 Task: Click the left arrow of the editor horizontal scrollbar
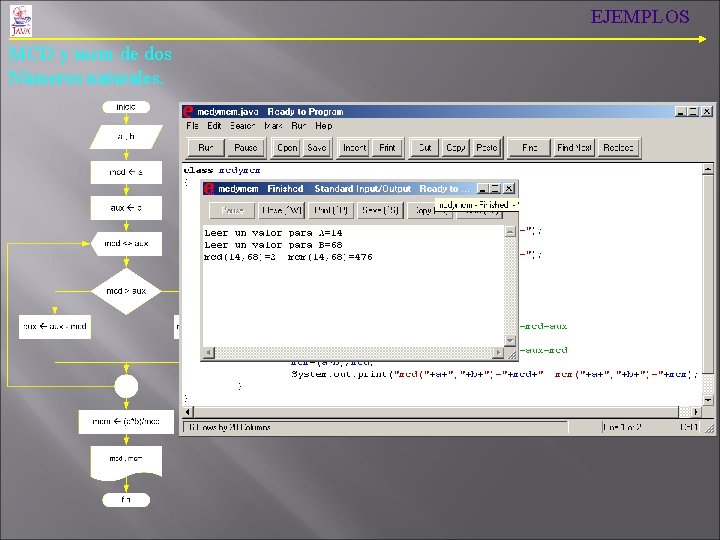188,411
